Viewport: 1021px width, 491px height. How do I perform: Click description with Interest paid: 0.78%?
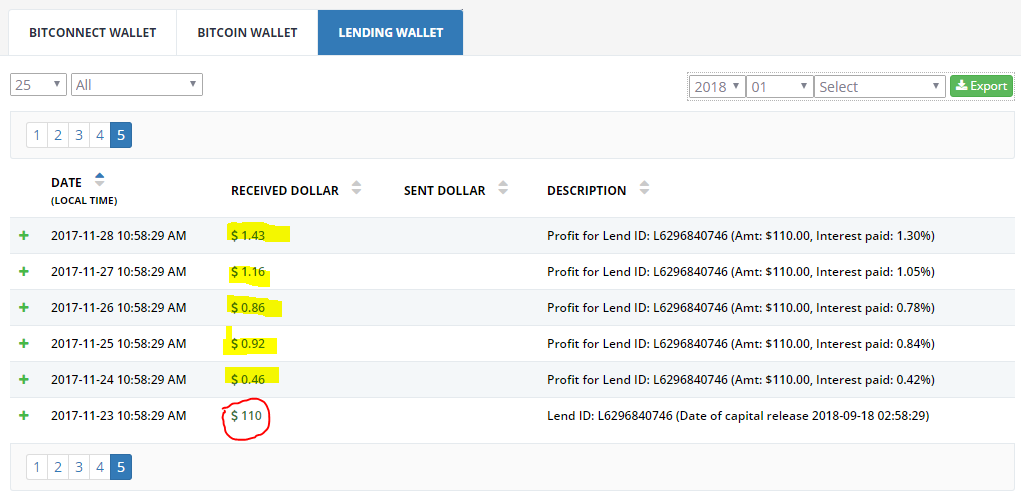[x=741, y=307]
